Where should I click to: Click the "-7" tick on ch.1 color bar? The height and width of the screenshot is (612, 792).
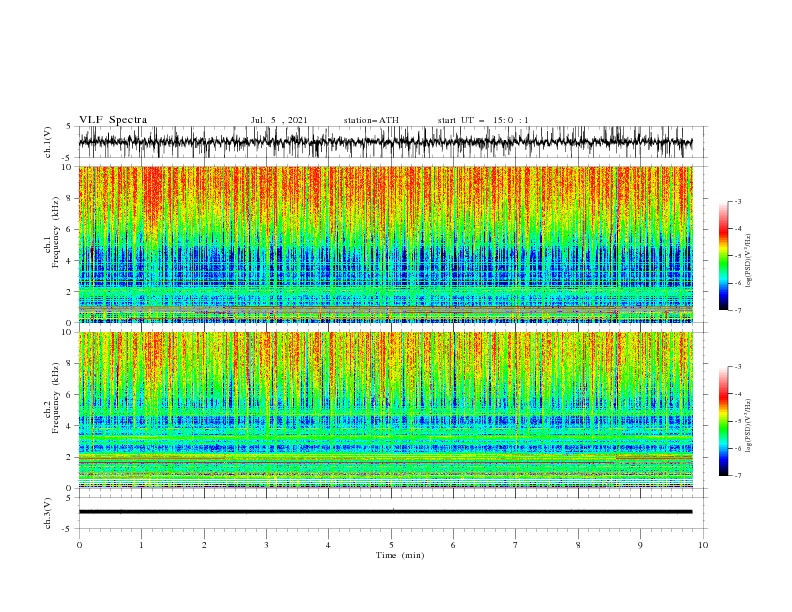(x=737, y=311)
